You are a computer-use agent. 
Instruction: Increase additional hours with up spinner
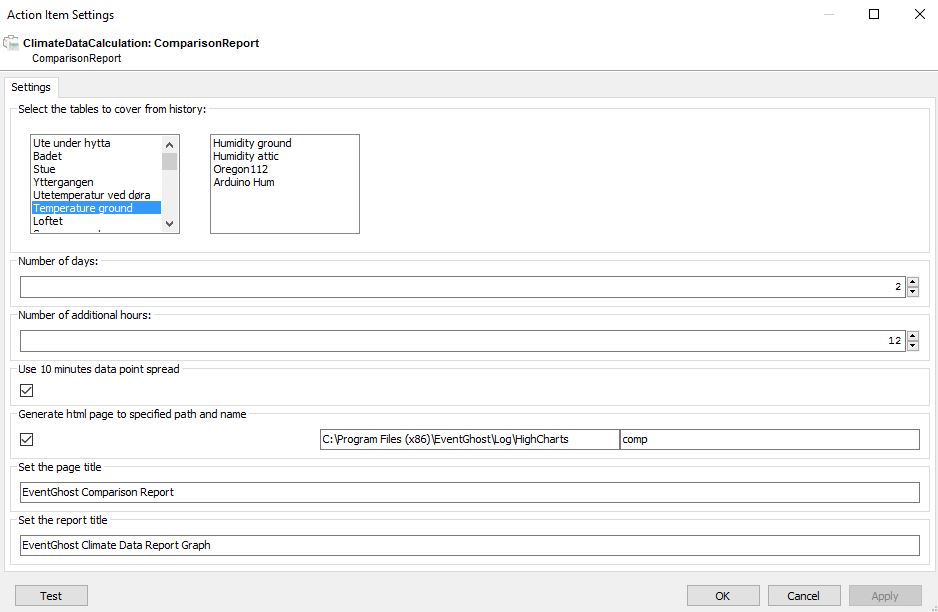pos(913,336)
